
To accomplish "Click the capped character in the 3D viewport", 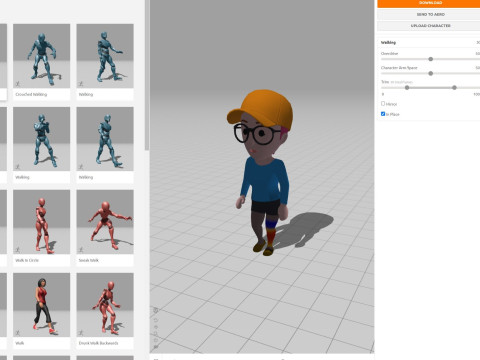I will point(263,172).
